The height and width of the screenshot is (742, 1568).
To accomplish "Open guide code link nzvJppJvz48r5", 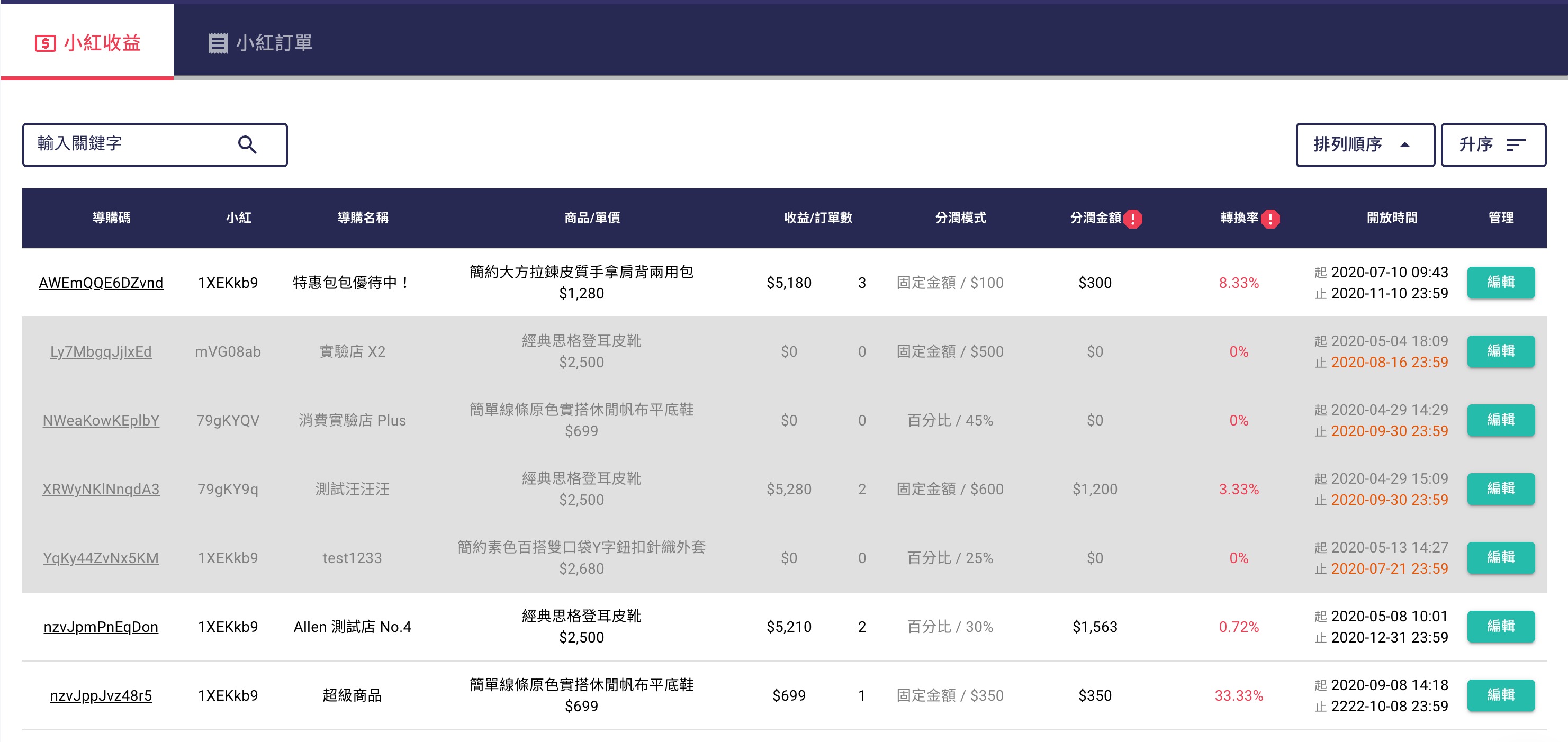I will [101, 695].
